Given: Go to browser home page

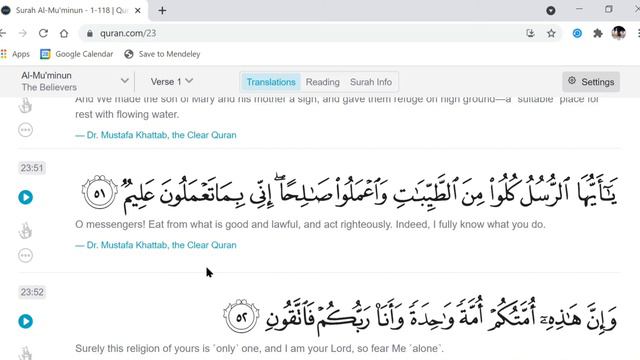Looking at the screenshot, I should click(64, 33).
